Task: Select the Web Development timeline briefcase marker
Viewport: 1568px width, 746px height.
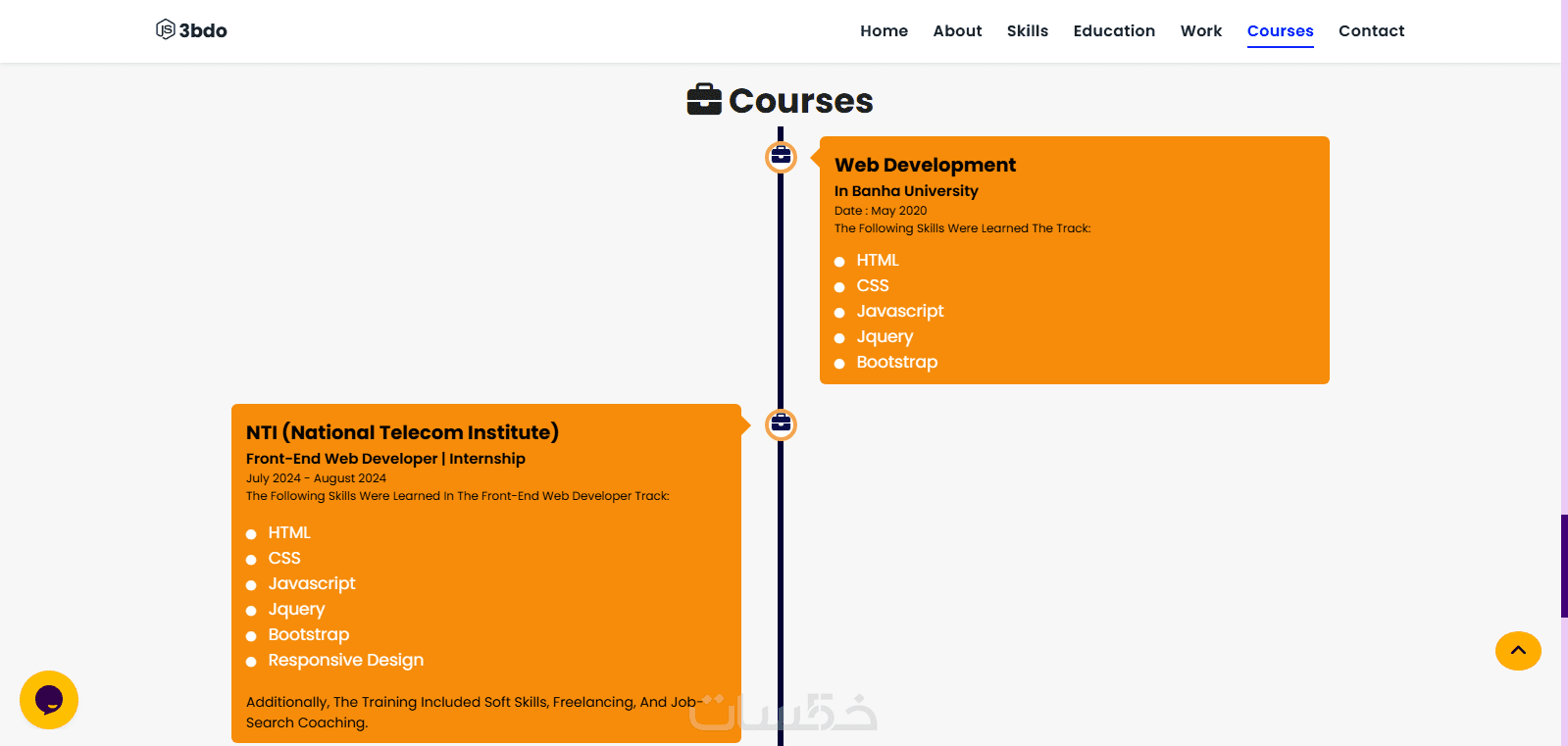Action: point(781,157)
